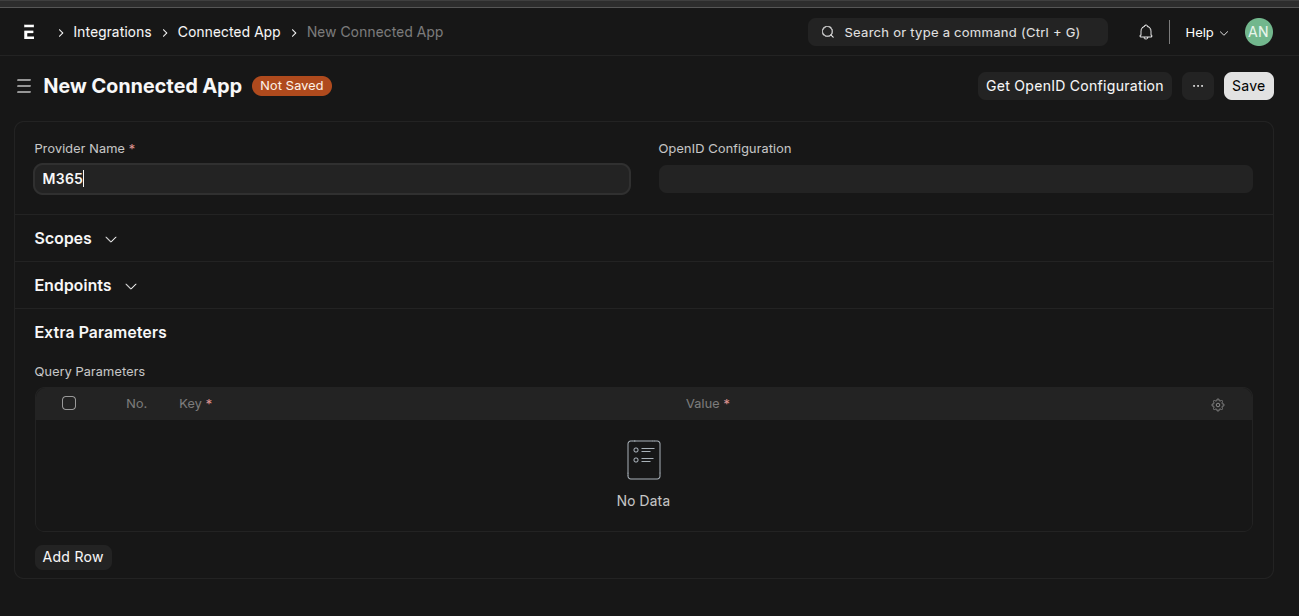Focus the OpenID Configuration field
Screen dimensions: 1299x616
[955, 179]
